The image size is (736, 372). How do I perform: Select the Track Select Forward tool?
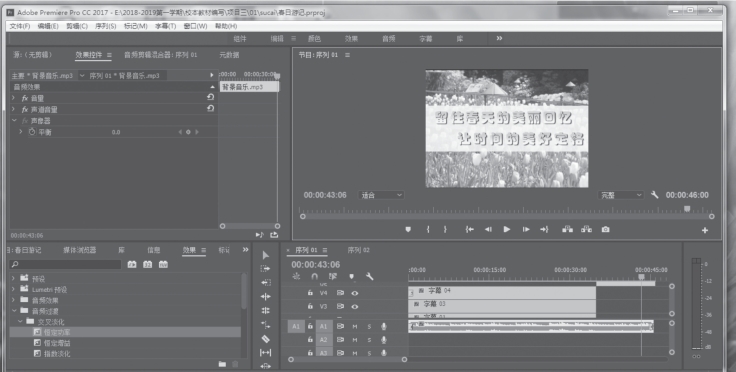pyautogui.click(x=266, y=269)
